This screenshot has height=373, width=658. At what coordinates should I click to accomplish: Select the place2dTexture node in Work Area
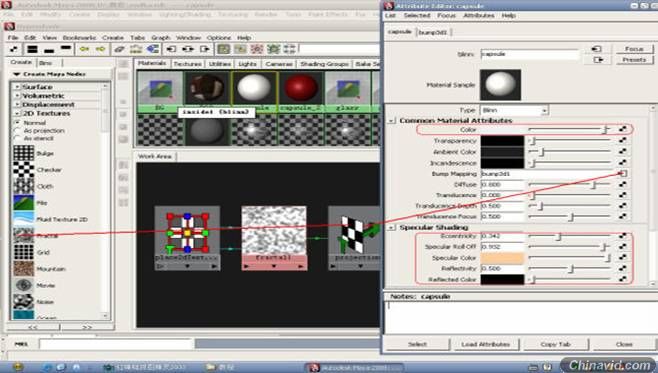click(x=187, y=237)
